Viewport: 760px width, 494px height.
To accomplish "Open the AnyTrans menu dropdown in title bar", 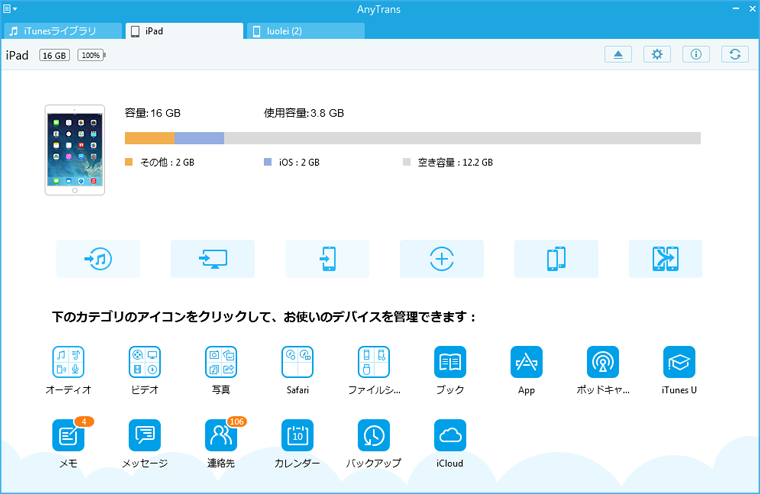I will point(10,9).
